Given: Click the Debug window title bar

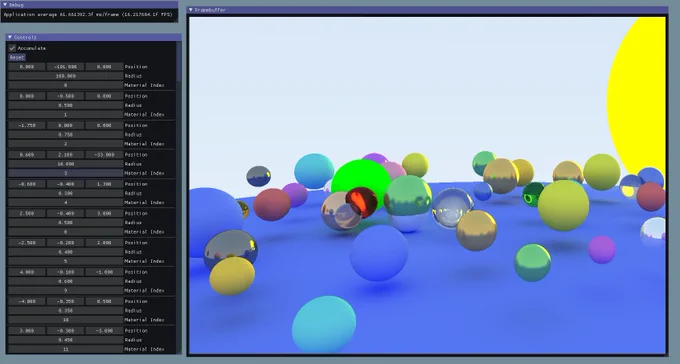Looking at the screenshot, I should (x=89, y=5).
